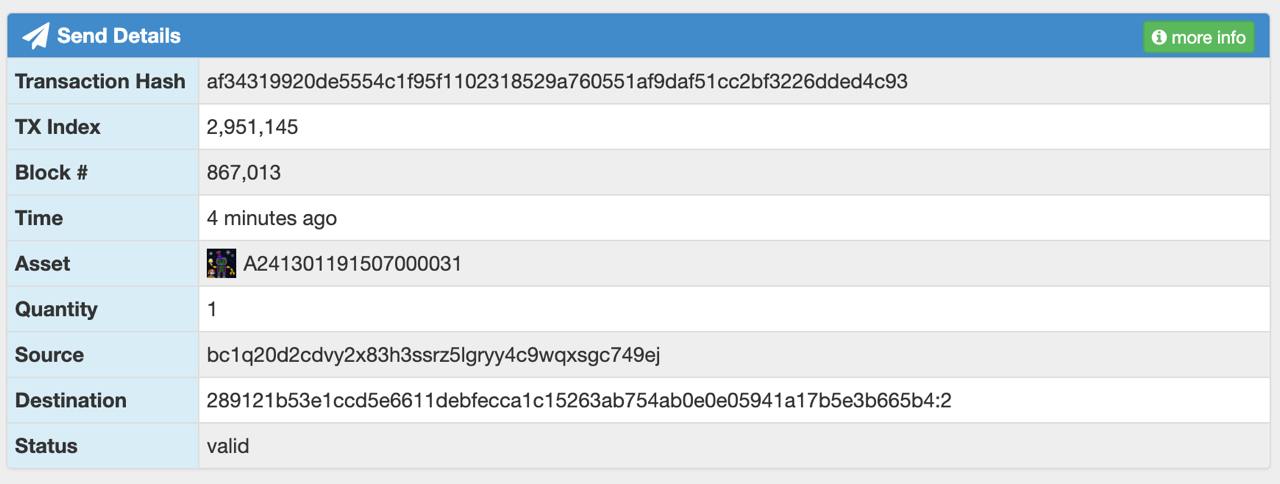Click the Block # label cell
This screenshot has width=1280, height=484.
point(103,173)
